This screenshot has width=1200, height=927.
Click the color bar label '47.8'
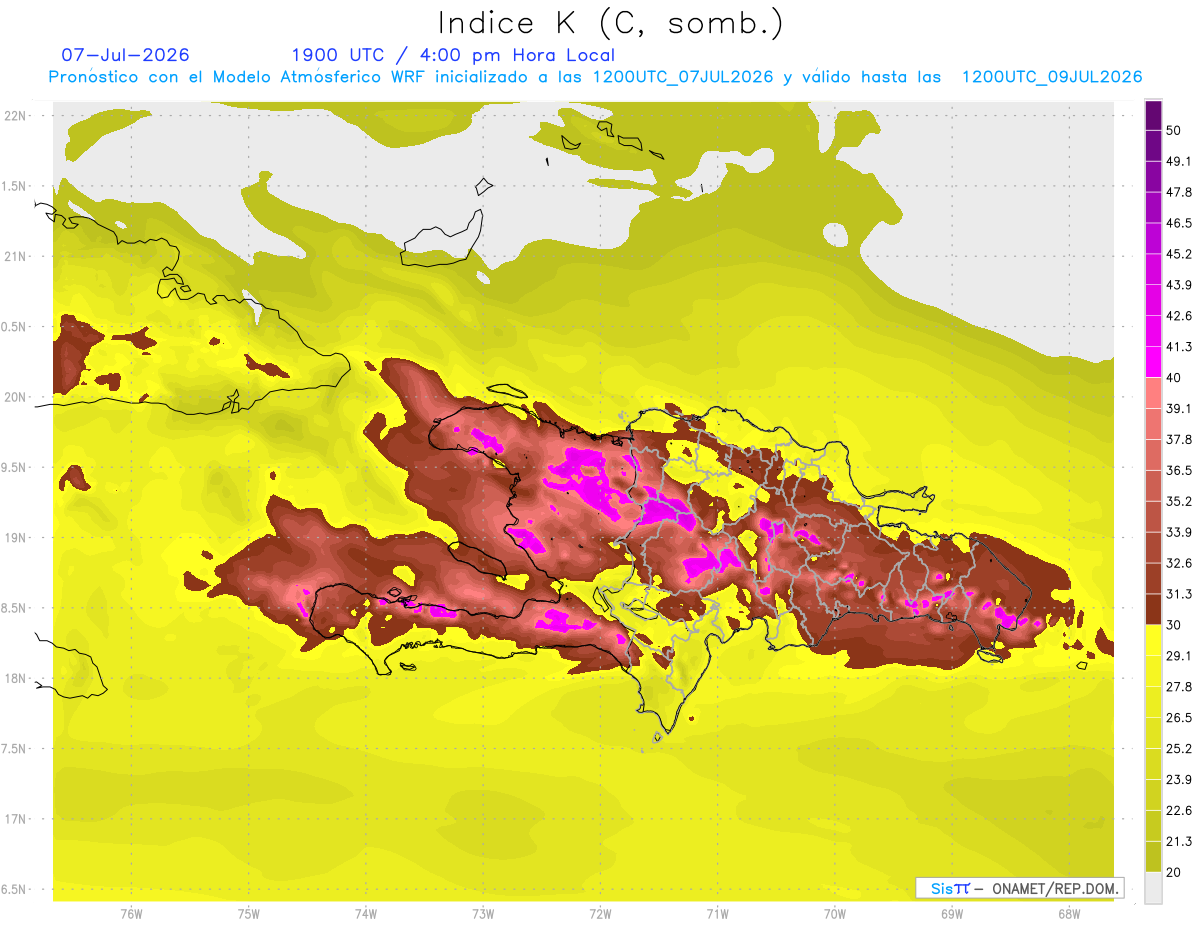(x=1179, y=192)
